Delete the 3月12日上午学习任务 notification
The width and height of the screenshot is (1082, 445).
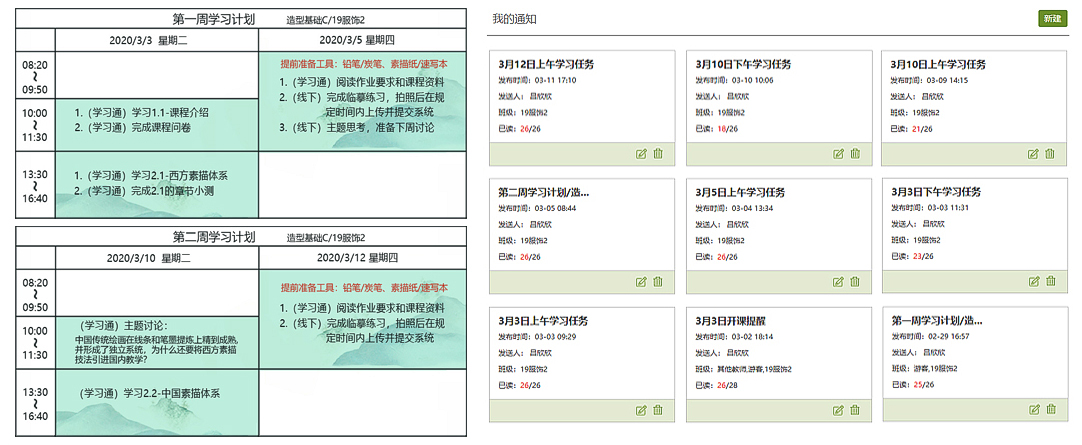tap(658, 154)
